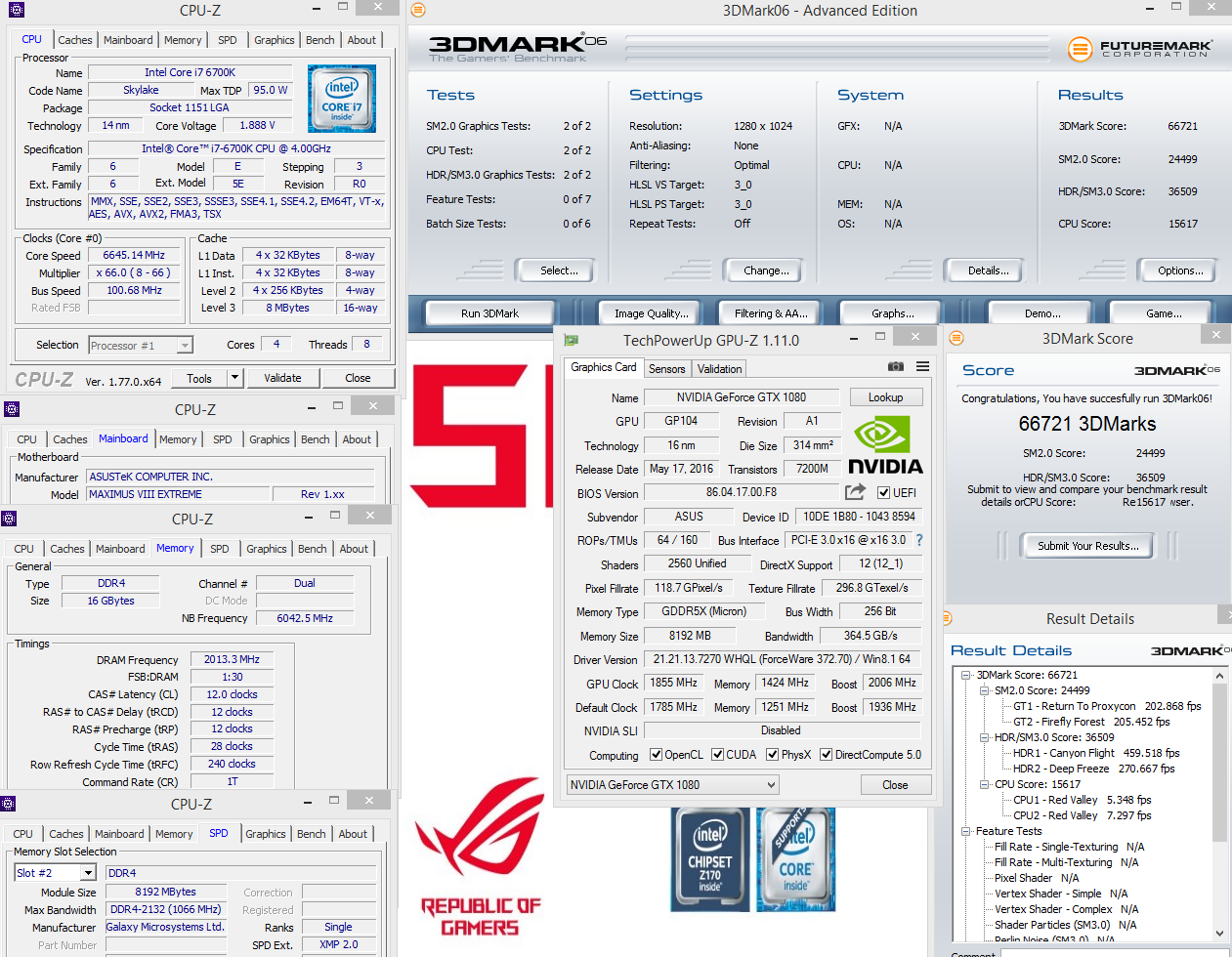Click the Tools button in CPU-Z
This screenshot has height=957, width=1232.
(199, 378)
